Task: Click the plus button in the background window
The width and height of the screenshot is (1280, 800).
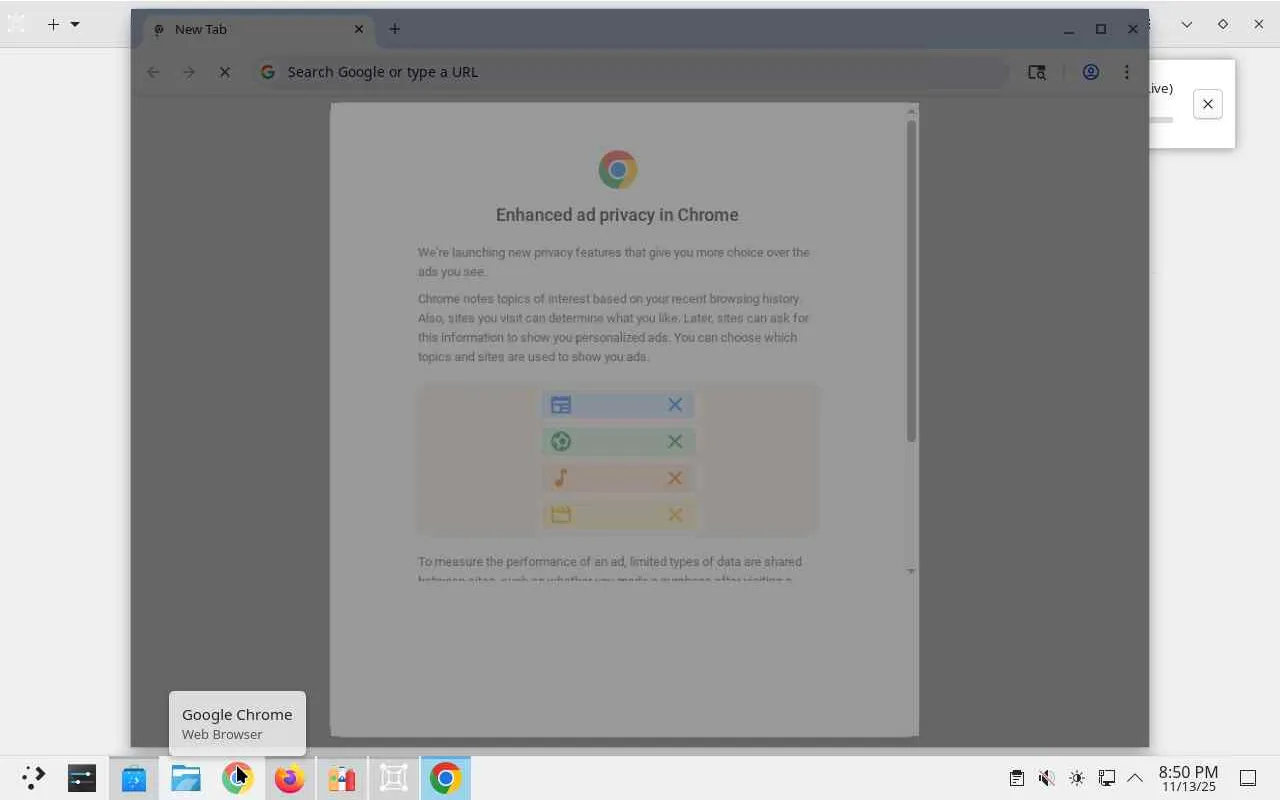Action: 53,24
